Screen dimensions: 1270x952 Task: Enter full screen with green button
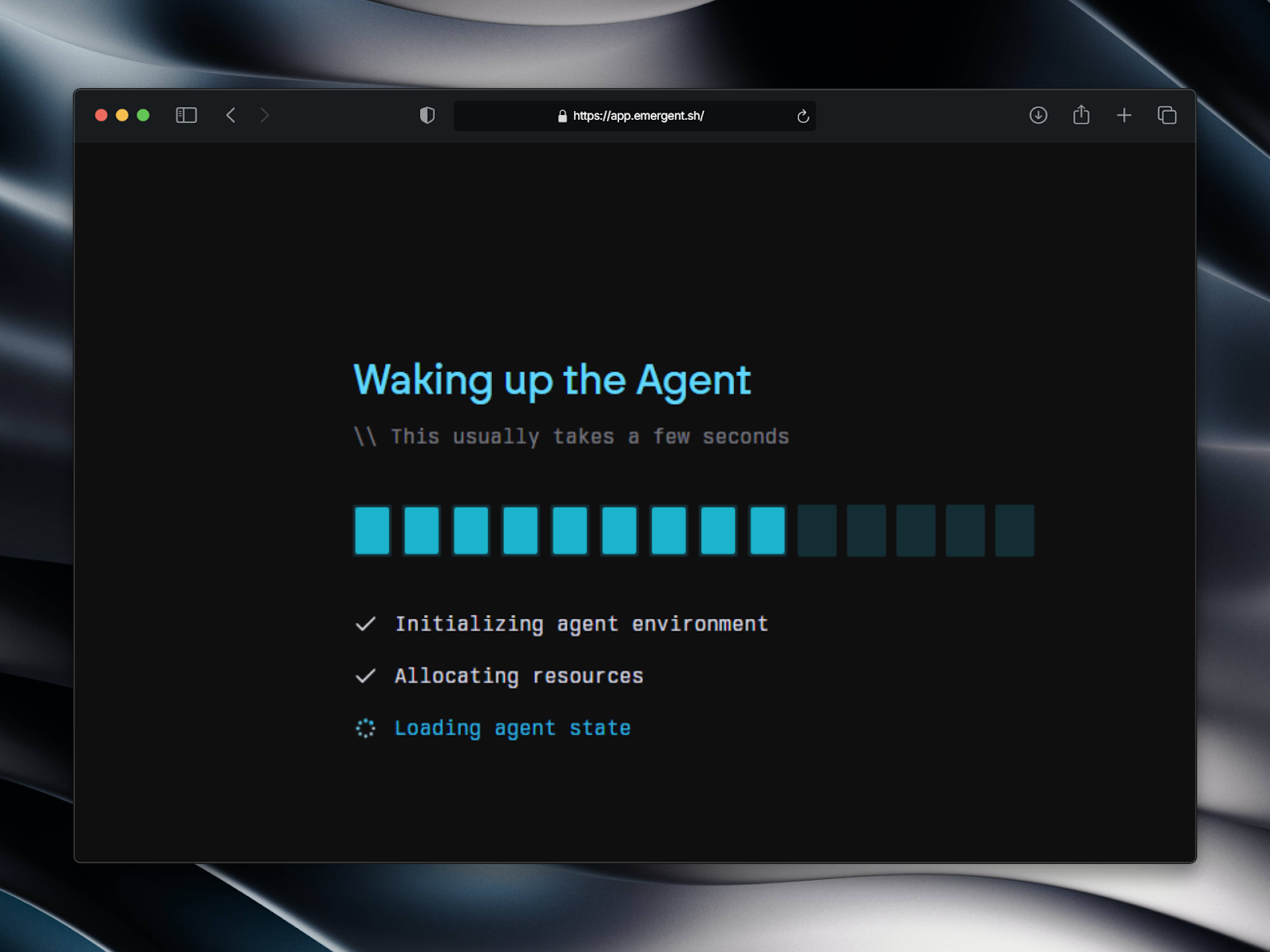click(x=143, y=116)
